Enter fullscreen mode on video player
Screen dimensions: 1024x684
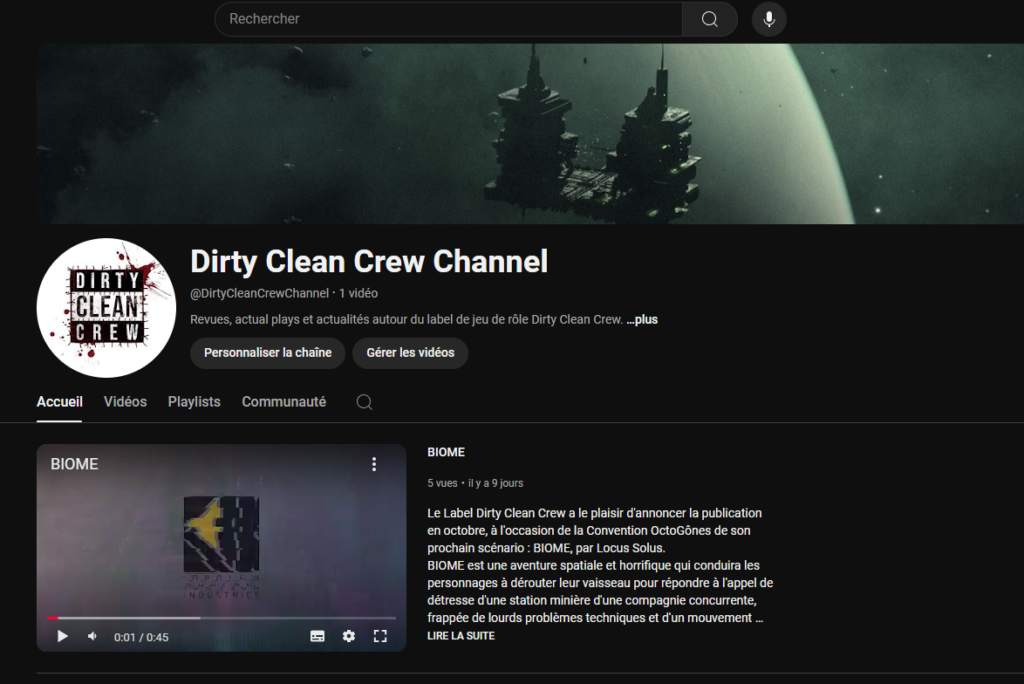(x=380, y=636)
